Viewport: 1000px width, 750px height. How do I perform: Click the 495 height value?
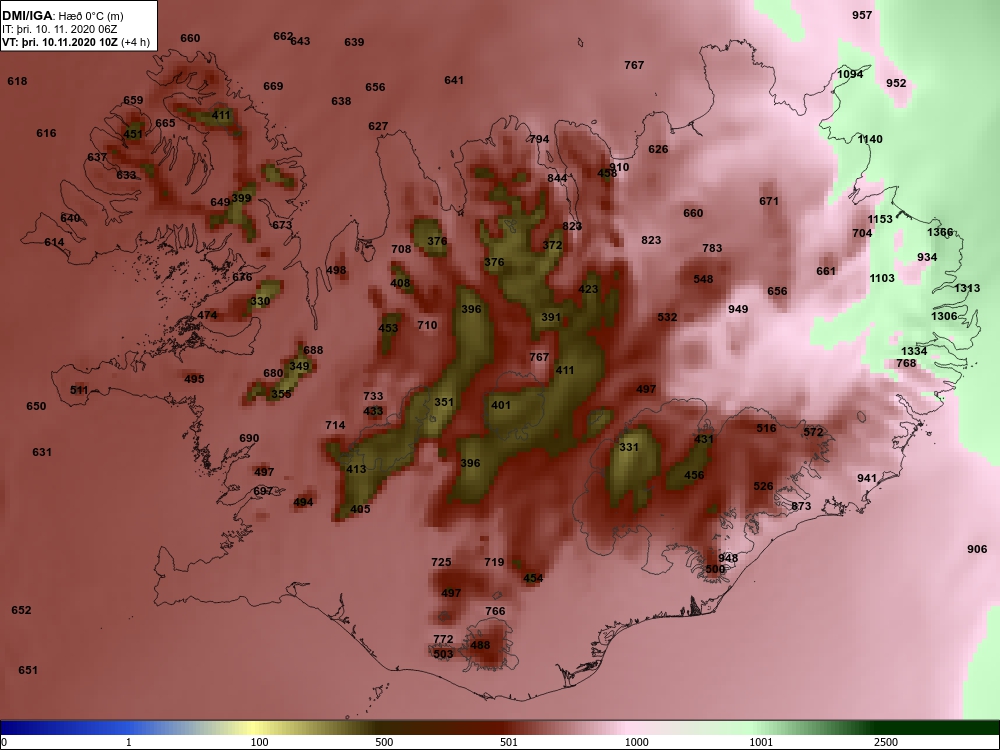click(194, 379)
